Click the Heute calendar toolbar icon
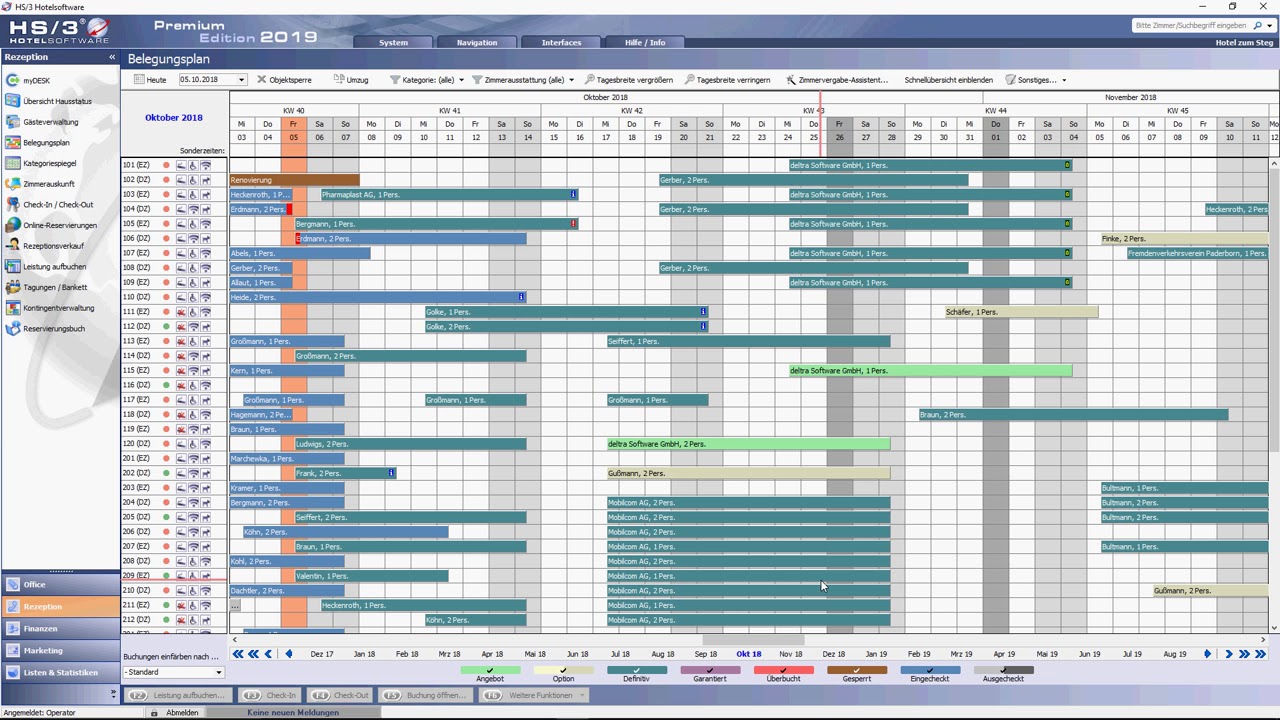The image size is (1280, 720). coord(139,80)
